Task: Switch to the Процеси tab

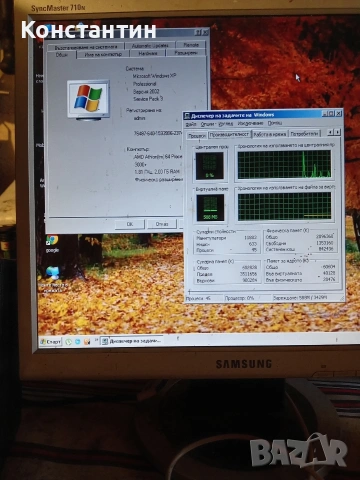Action: coord(197,135)
